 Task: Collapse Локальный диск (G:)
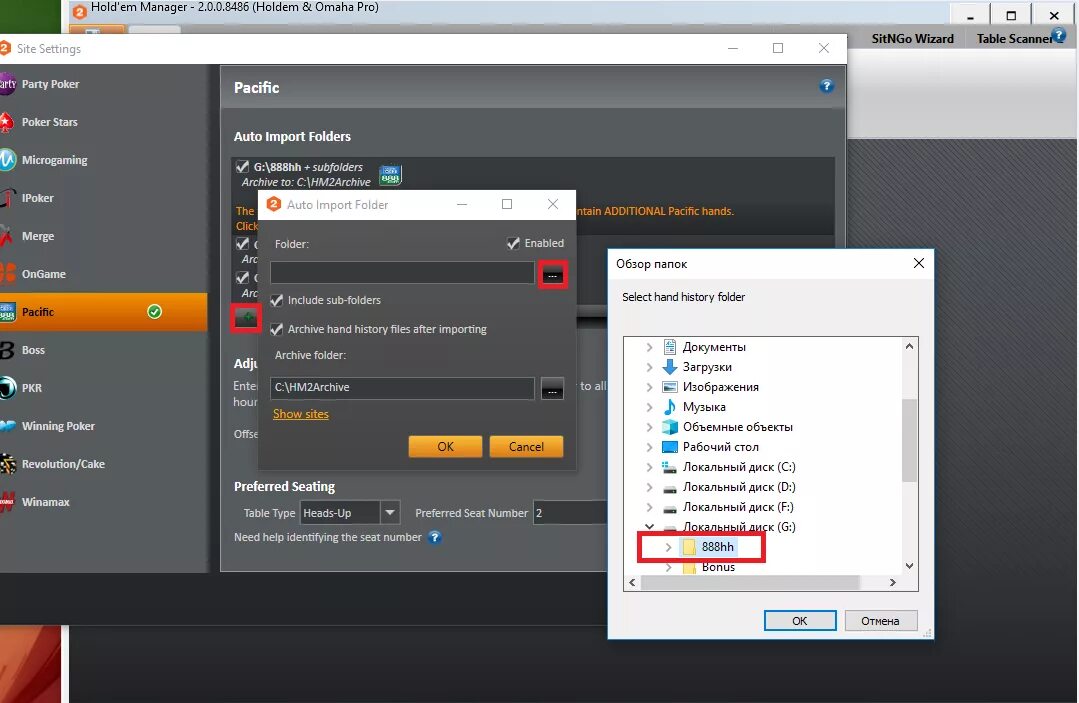pos(649,527)
